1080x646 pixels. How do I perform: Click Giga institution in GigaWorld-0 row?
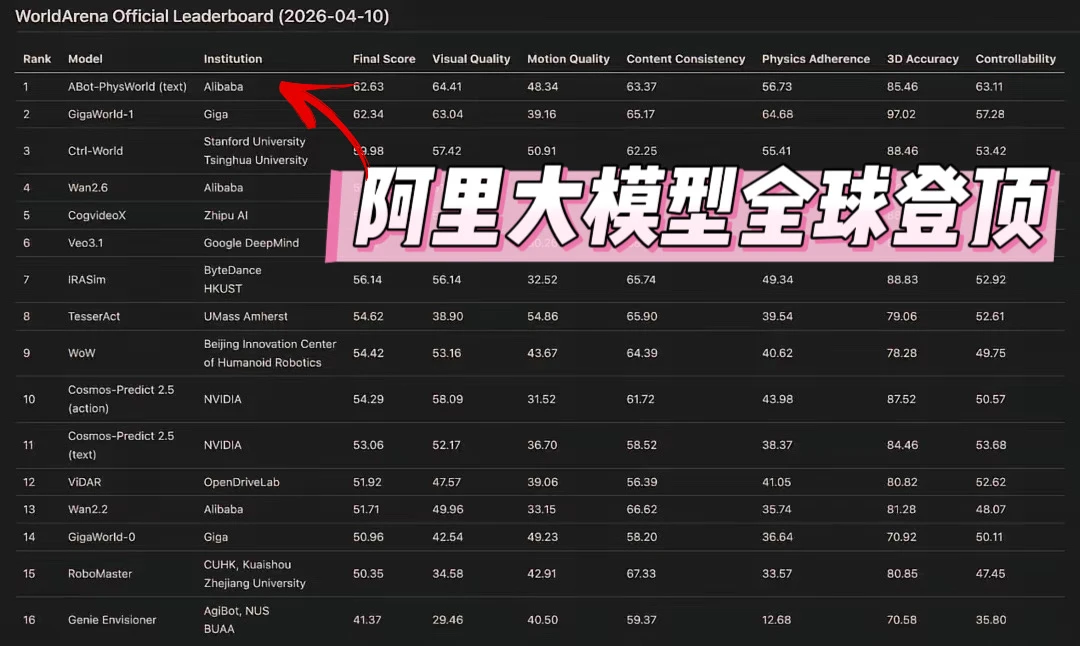coord(216,537)
